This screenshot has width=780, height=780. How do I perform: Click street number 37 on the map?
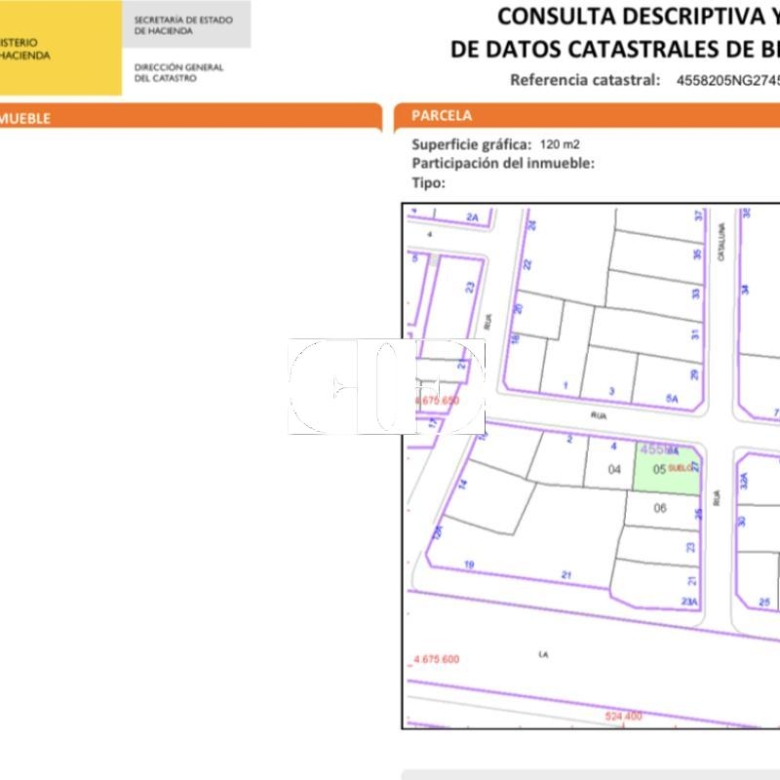(x=698, y=215)
